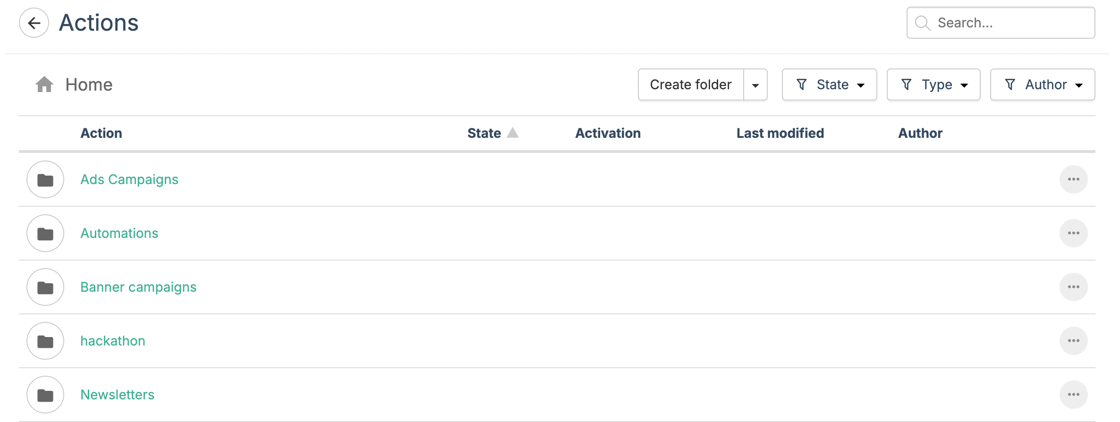Sort by the Last modified column

[780, 133]
